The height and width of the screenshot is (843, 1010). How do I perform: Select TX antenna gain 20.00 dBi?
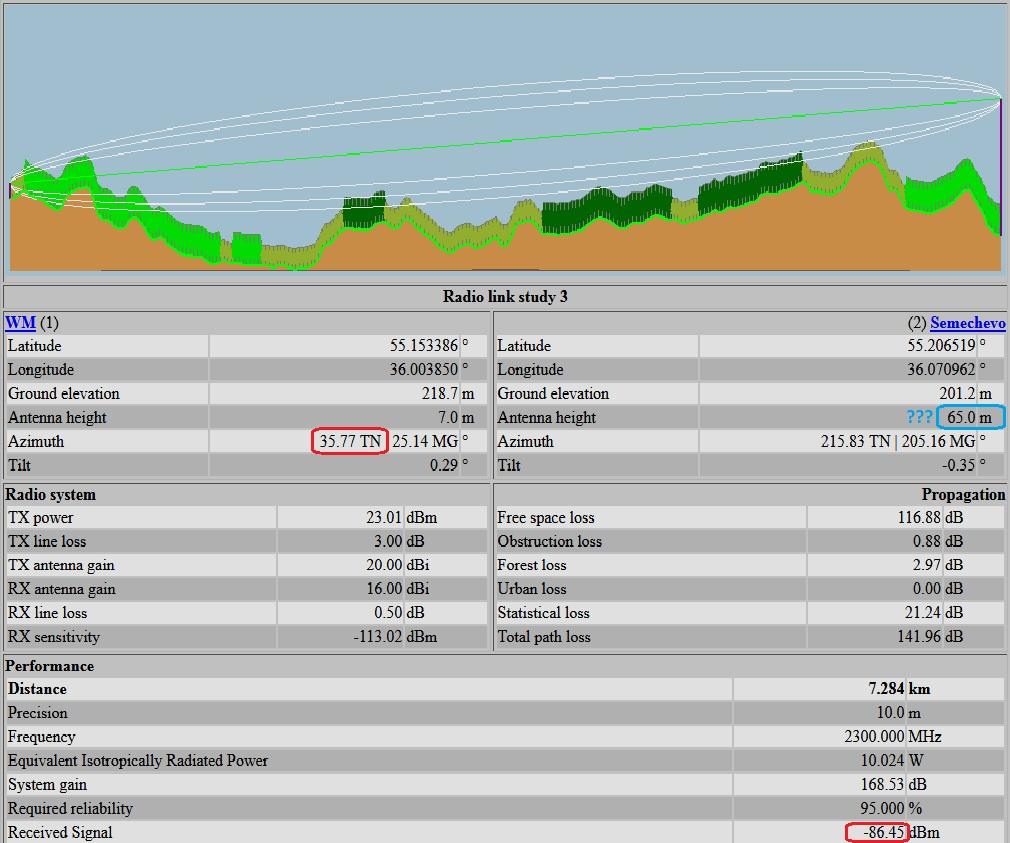pyautogui.click(x=397, y=565)
